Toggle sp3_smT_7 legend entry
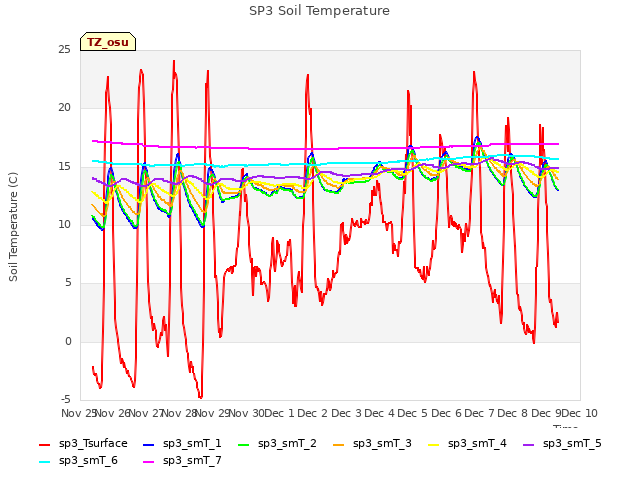640x480 pixels. [182, 461]
